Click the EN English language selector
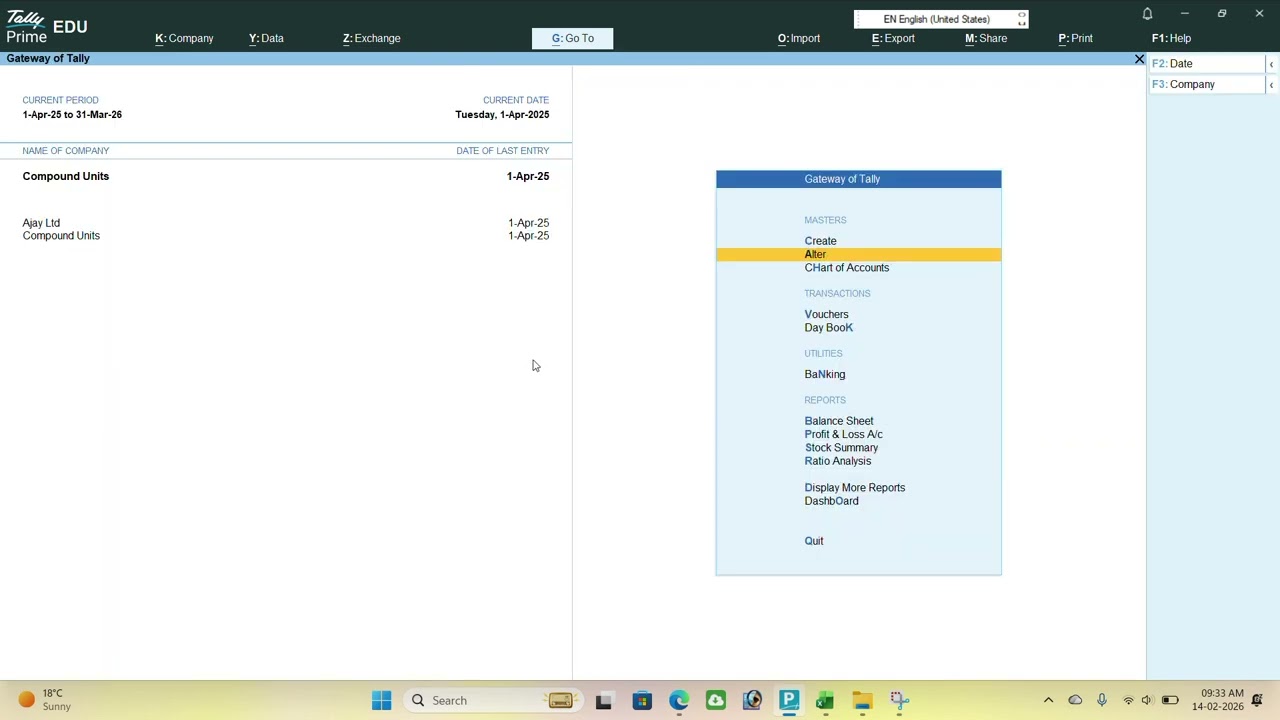 [x=936, y=19]
